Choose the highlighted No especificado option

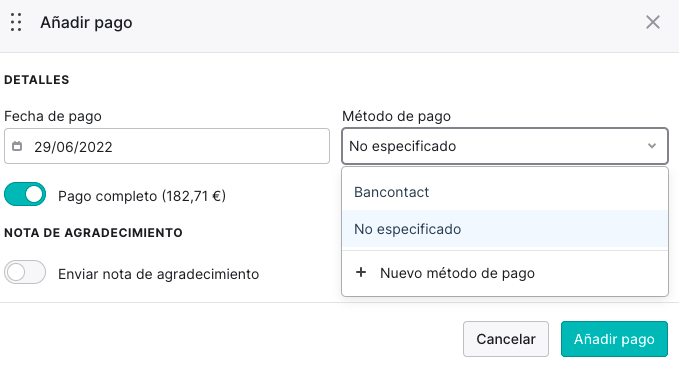pyautogui.click(x=505, y=229)
